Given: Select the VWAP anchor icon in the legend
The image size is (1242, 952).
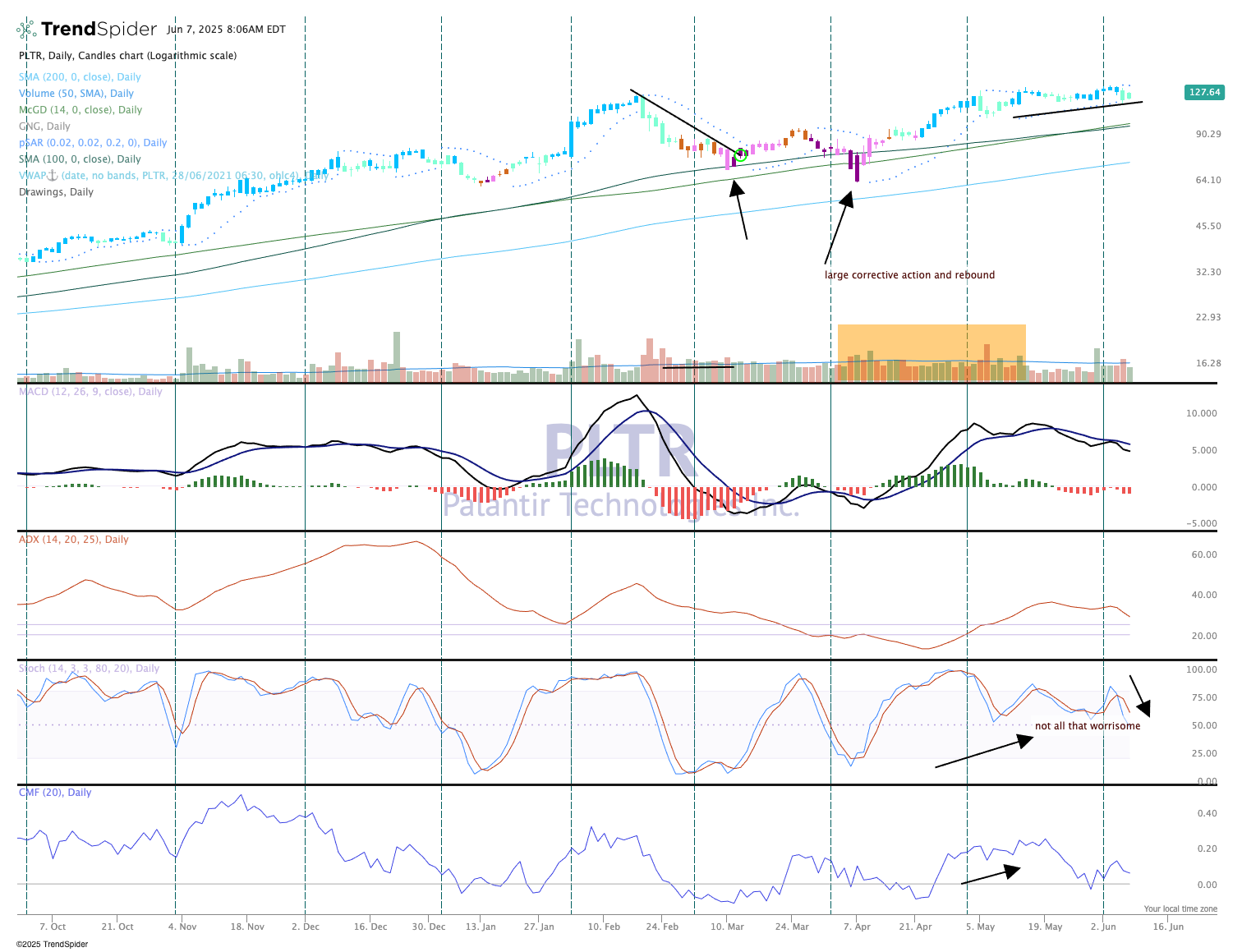Looking at the screenshot, I should 52,175.
